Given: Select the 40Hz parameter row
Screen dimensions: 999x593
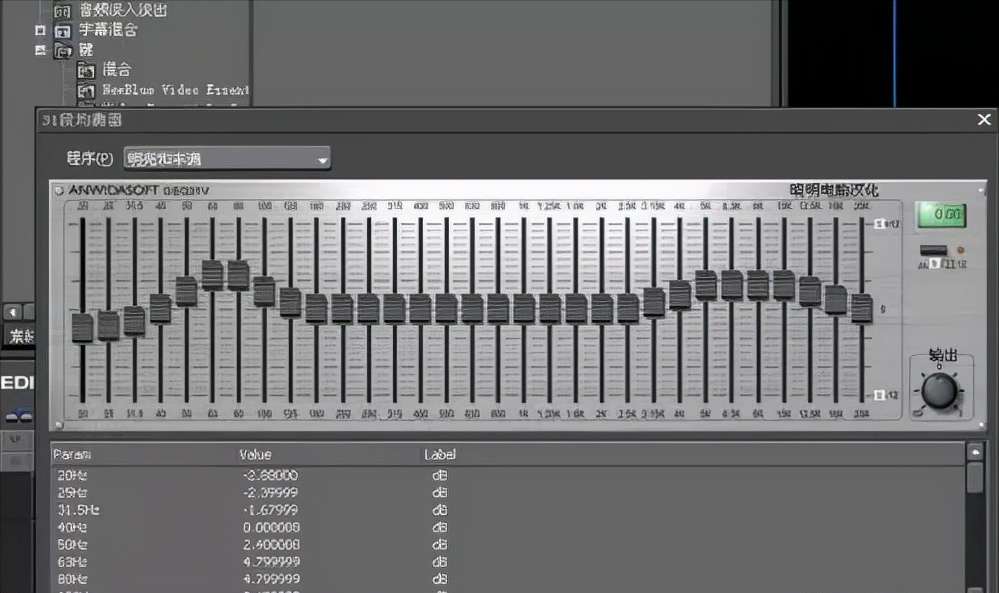Looking at the screenshot, I should (72, 527).
